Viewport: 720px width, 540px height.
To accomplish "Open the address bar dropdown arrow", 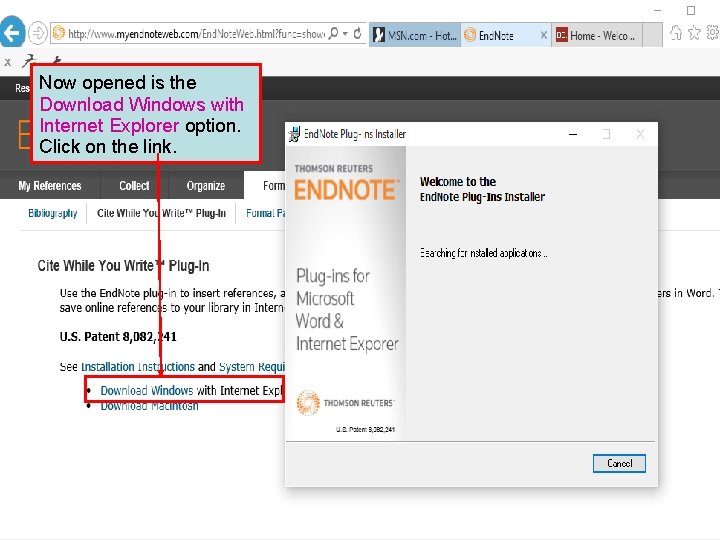I will [345, 34].
